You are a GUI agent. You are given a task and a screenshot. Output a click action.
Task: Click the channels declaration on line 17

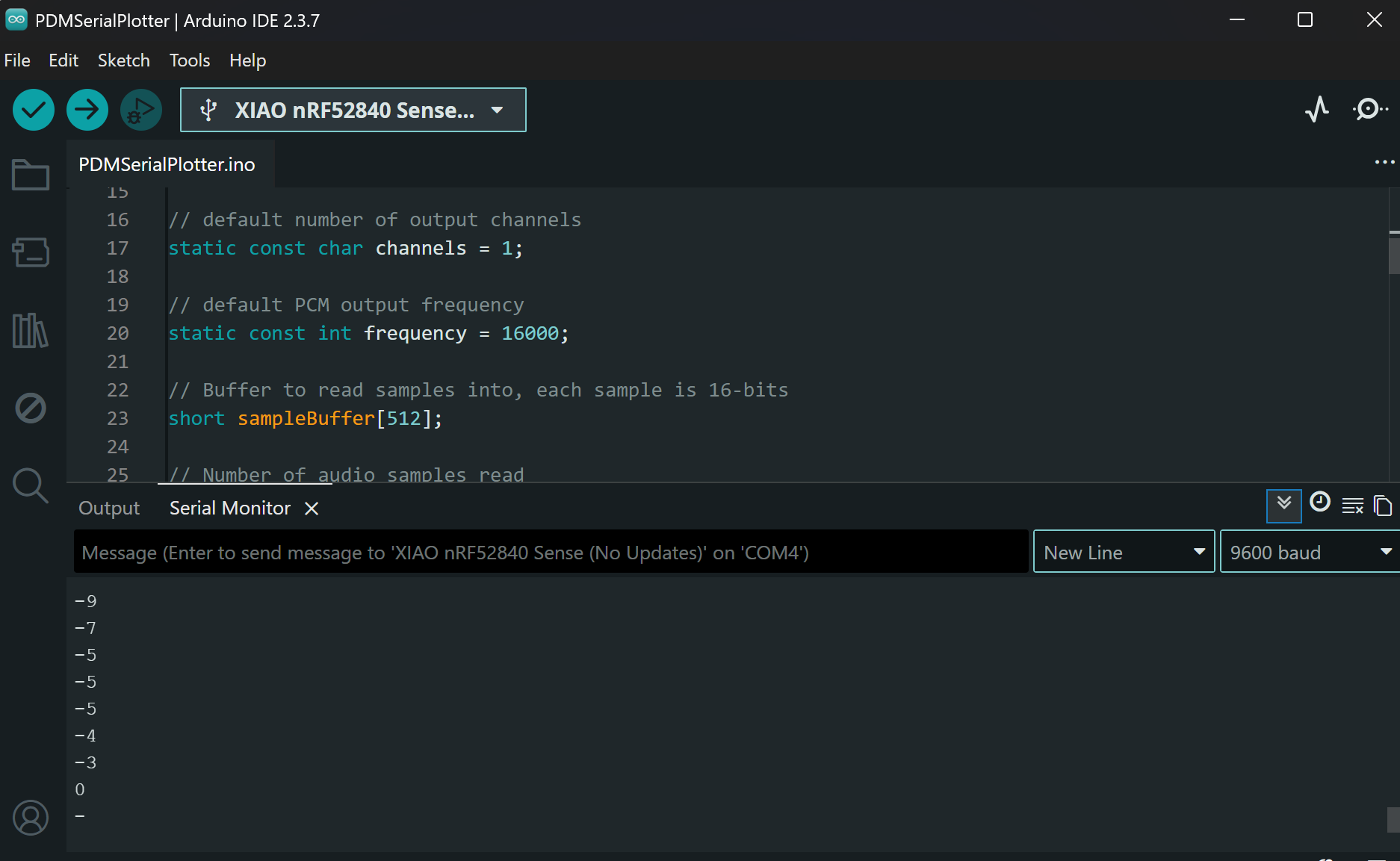[346, 249]
